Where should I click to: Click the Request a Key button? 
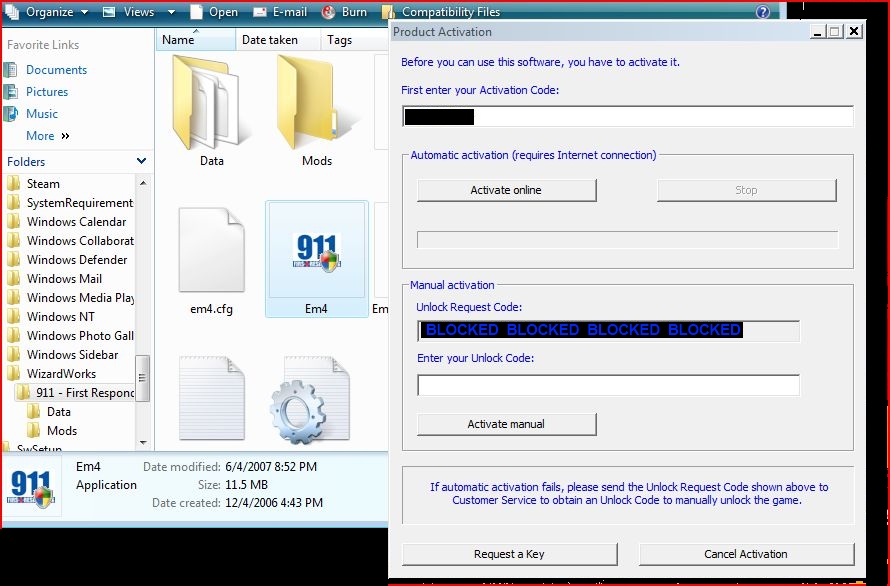[x=509, y=554]
